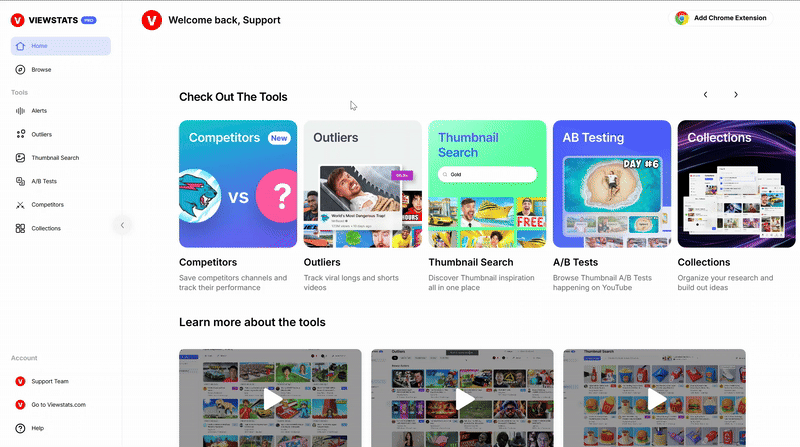800x447 pixels.
Task: Show next tools with the right arrow
Action: 736,94
